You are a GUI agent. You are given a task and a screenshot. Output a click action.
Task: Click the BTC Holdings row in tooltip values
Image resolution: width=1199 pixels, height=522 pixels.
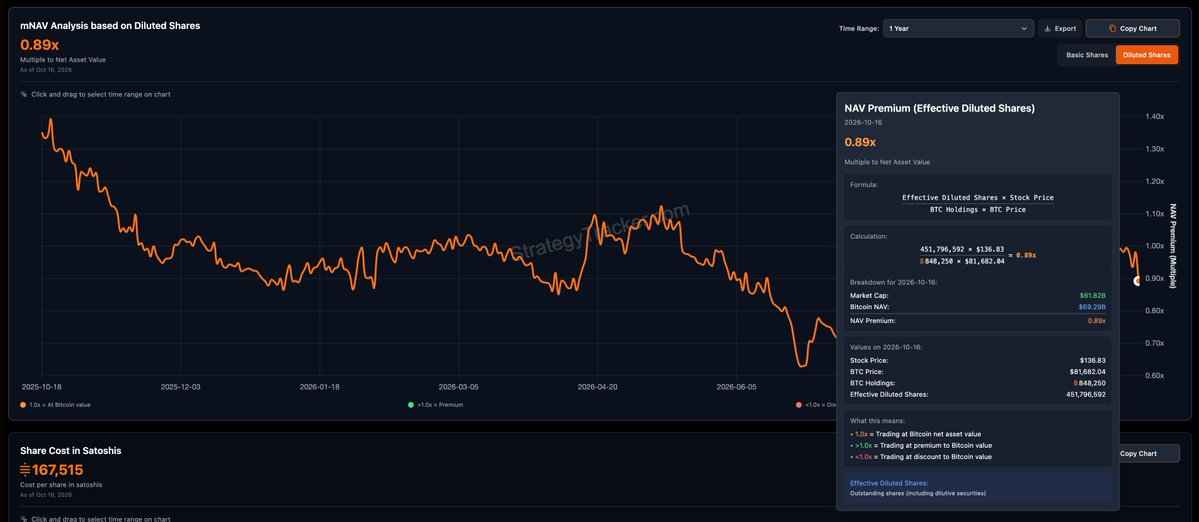tap(977, 383)
